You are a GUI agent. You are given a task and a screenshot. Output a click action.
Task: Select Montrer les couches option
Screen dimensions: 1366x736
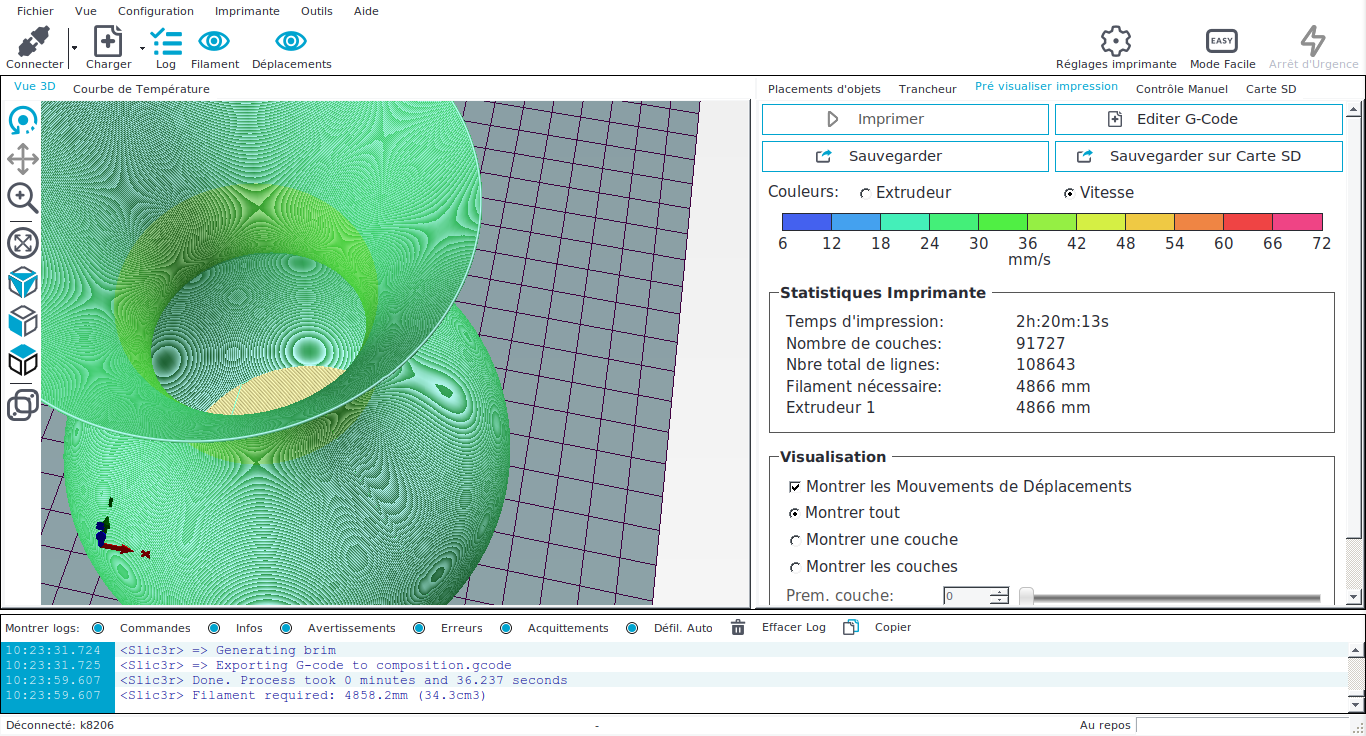[795, 567]
